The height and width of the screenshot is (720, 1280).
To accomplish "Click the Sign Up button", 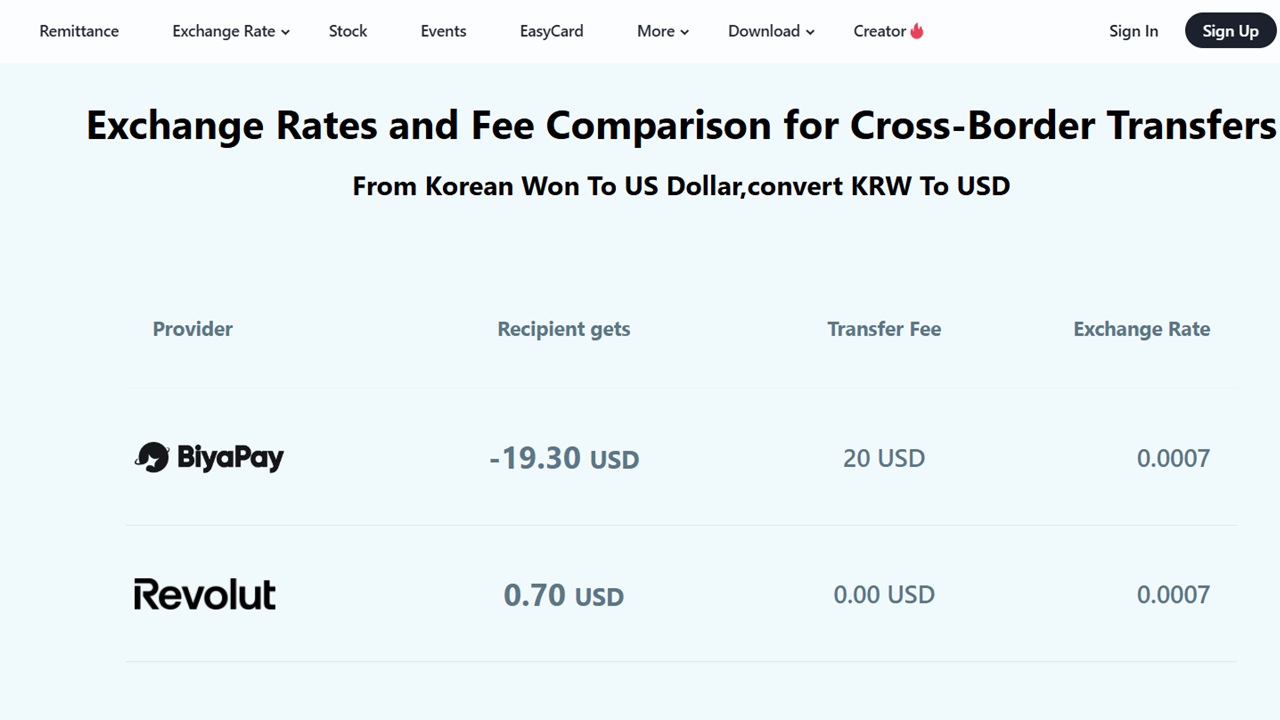I will (1230, 30).
